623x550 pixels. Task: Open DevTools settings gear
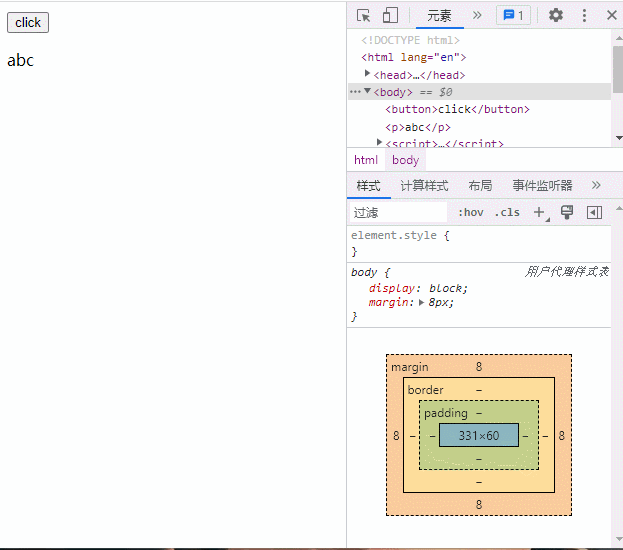pyautogui.click(x=555, y=15)
